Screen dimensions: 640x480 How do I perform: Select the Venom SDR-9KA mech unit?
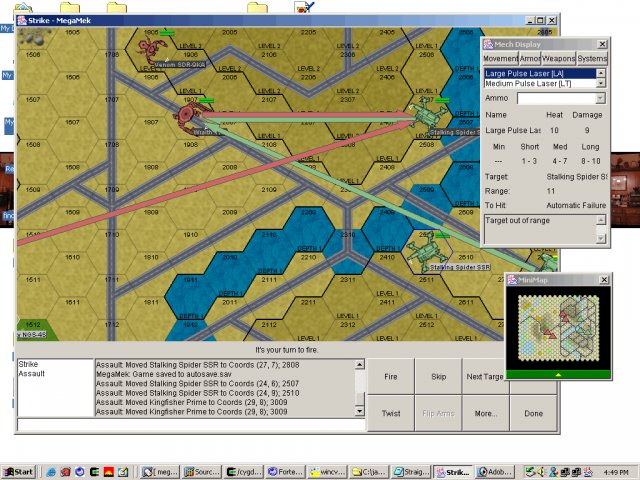pos(150,50)
